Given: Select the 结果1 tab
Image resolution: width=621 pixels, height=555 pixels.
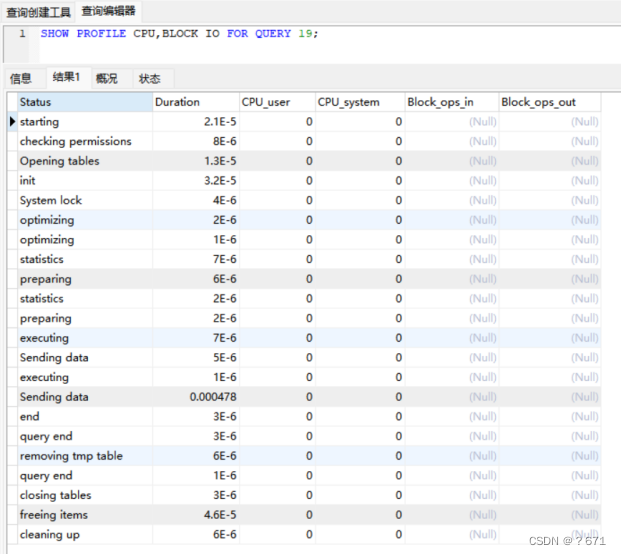Looking at the screenshot, I should tap(65, 78).
